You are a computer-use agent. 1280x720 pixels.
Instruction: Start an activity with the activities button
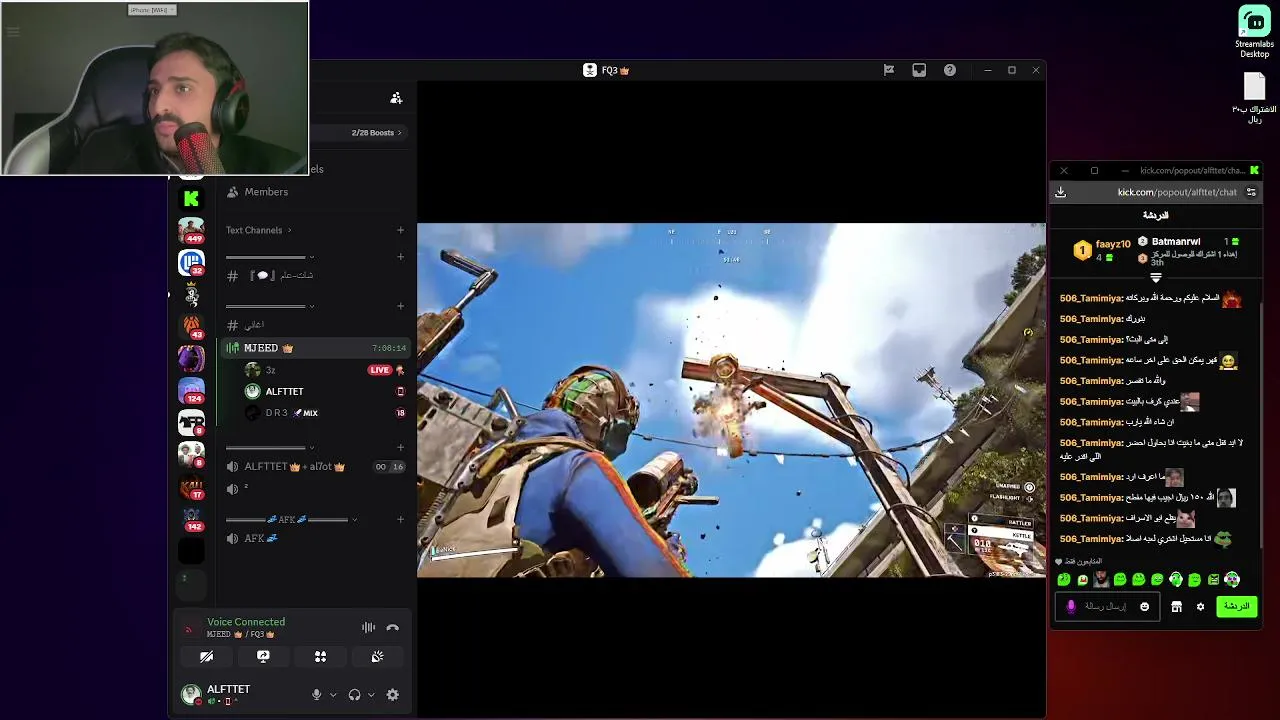[x=320, y=657]
